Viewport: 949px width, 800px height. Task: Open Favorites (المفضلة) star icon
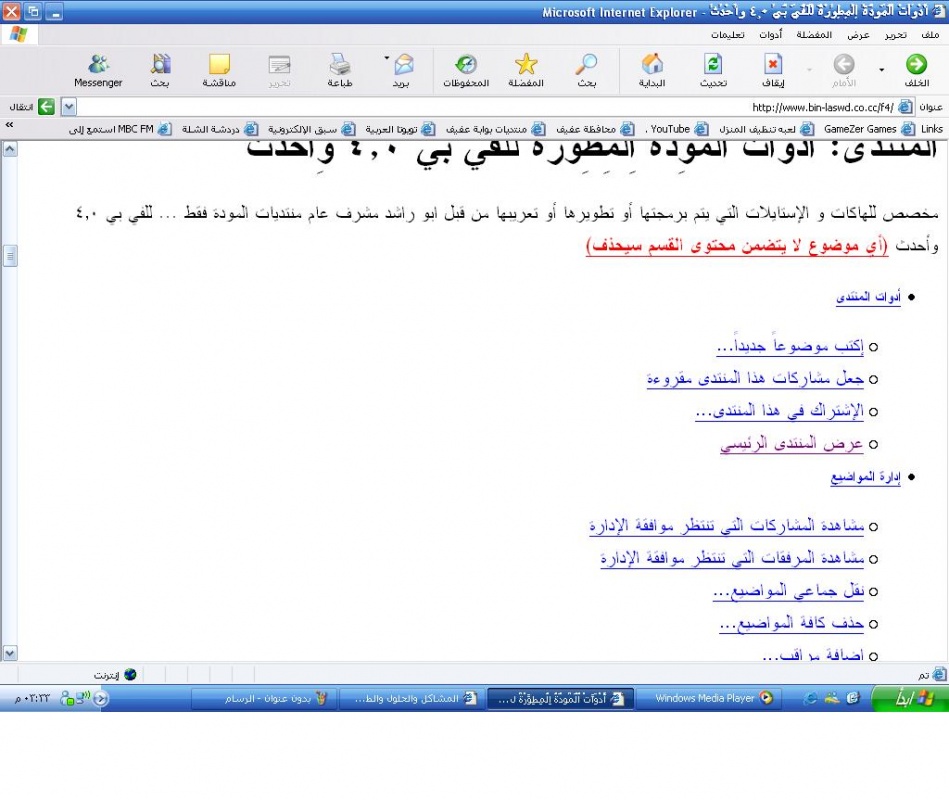526,66
